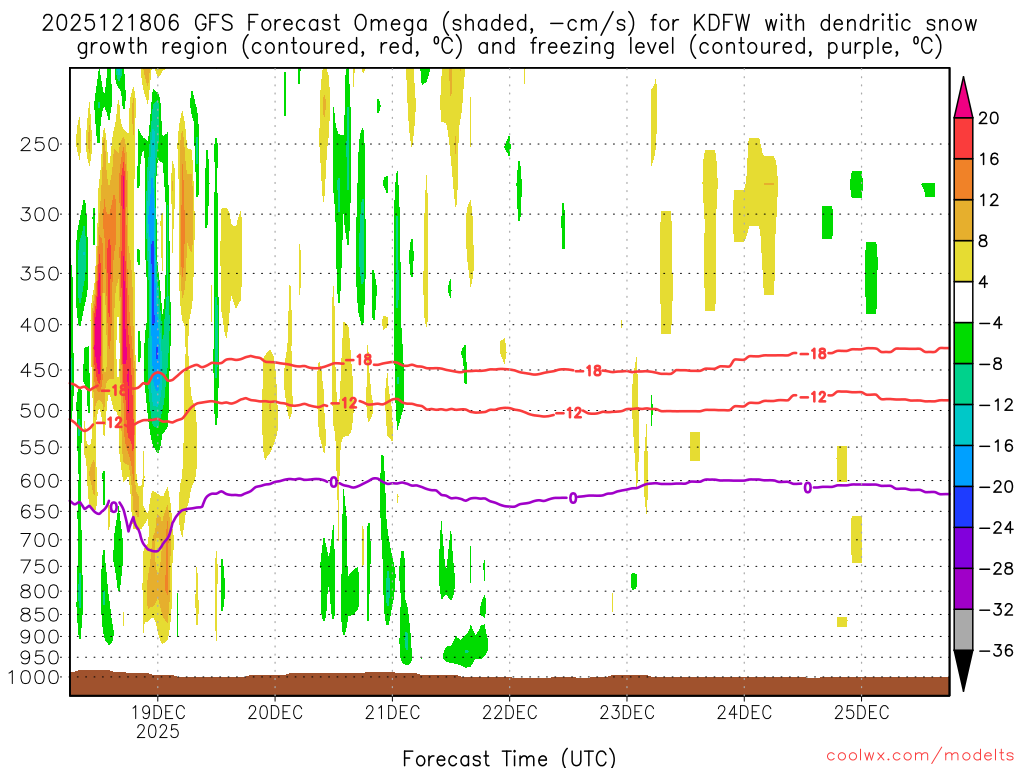1024x768 pixels.
Task: Click the 350 pressure level label
Action: (x=39, y=274)
